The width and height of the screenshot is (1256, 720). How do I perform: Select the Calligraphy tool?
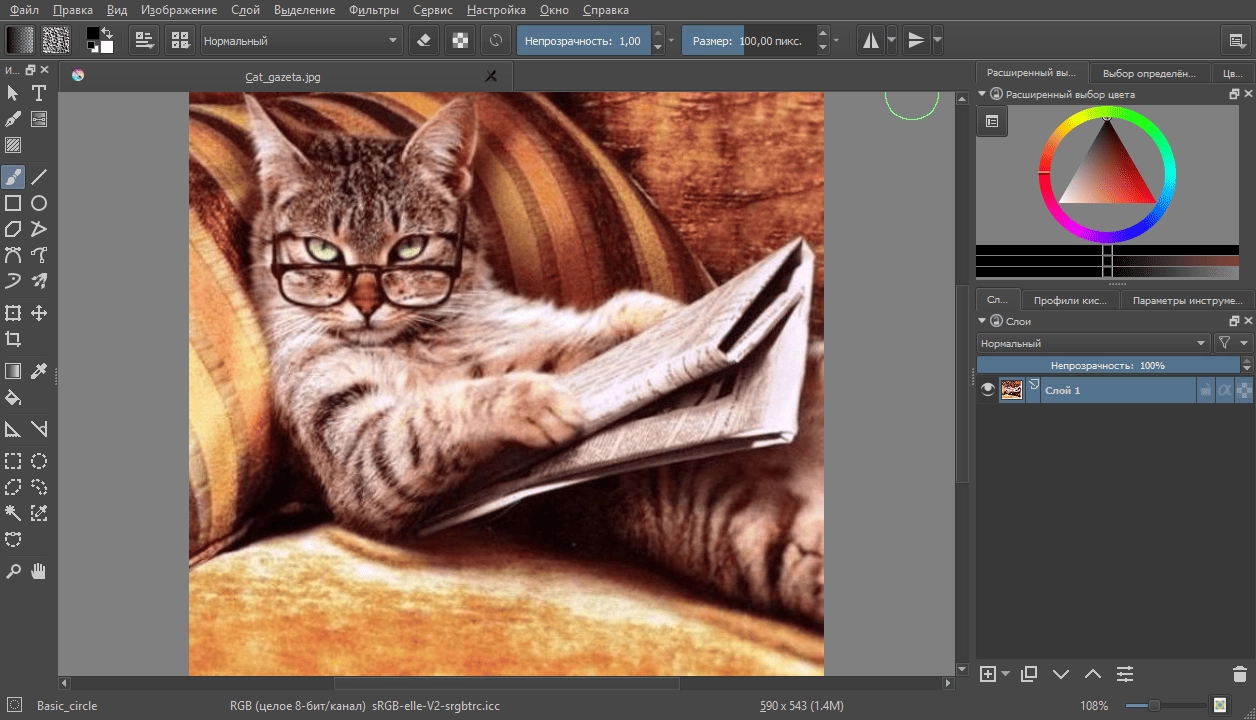coord(13,119)
